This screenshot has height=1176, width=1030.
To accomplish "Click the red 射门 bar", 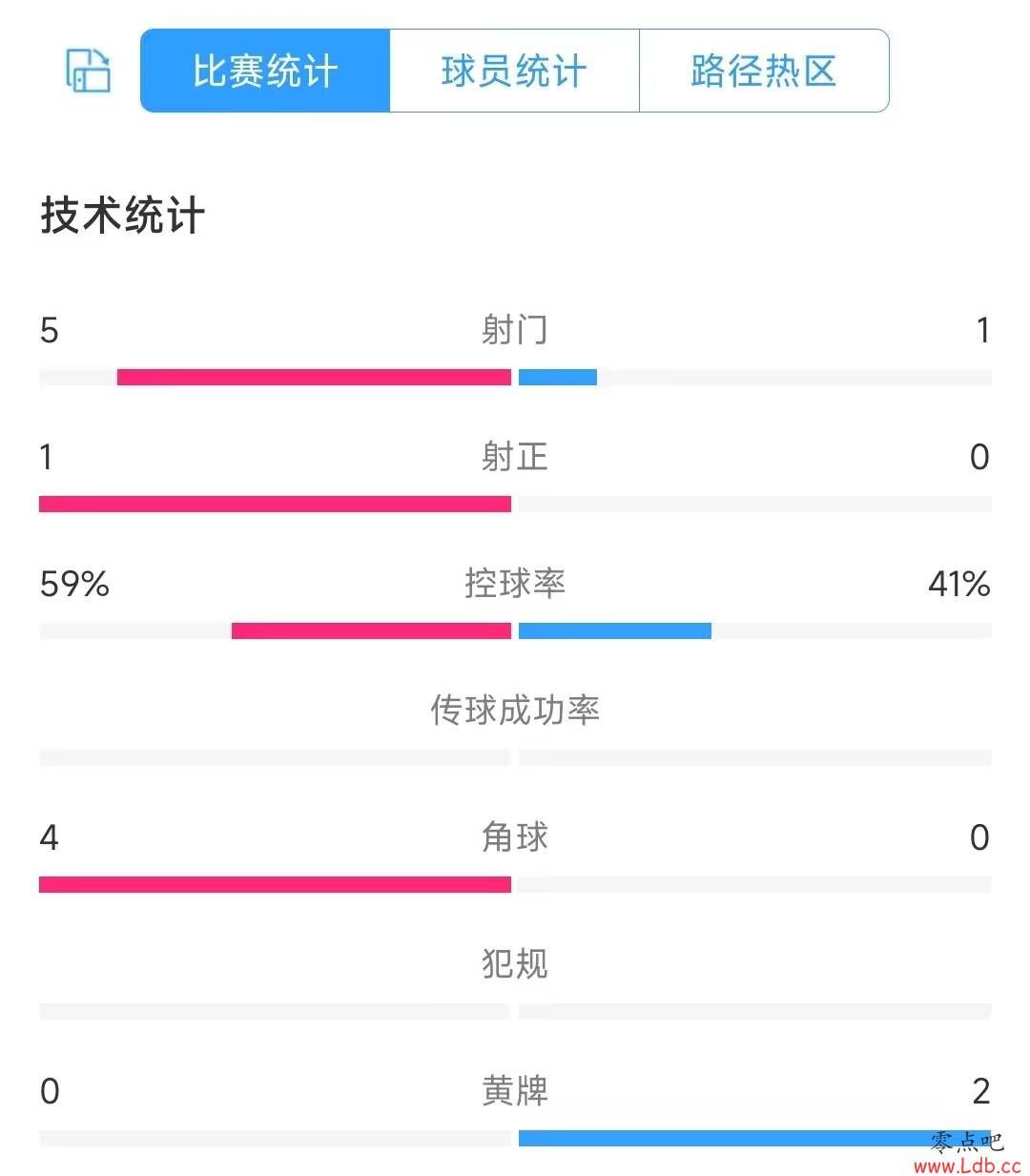I will click(x=314, y=377).
